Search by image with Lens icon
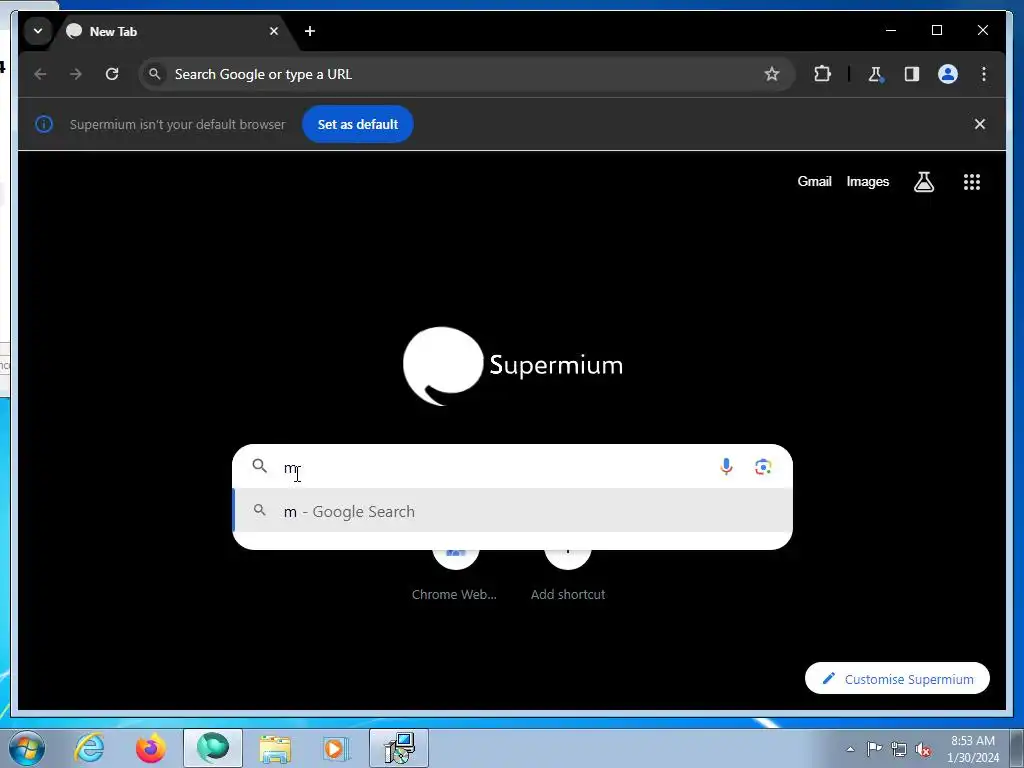The image size is (1024, 768). point(763,466)
